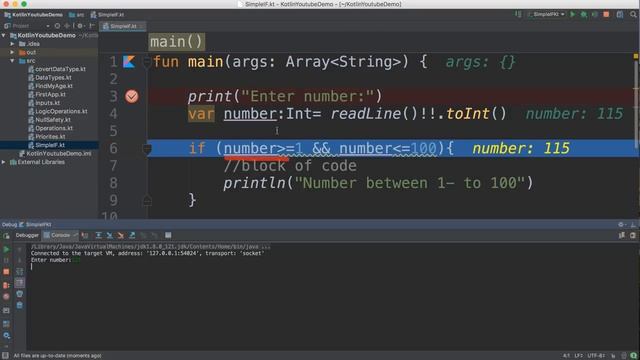
Task: Close the SimpleIF.kt editor tab
Action: click(141, 27)
